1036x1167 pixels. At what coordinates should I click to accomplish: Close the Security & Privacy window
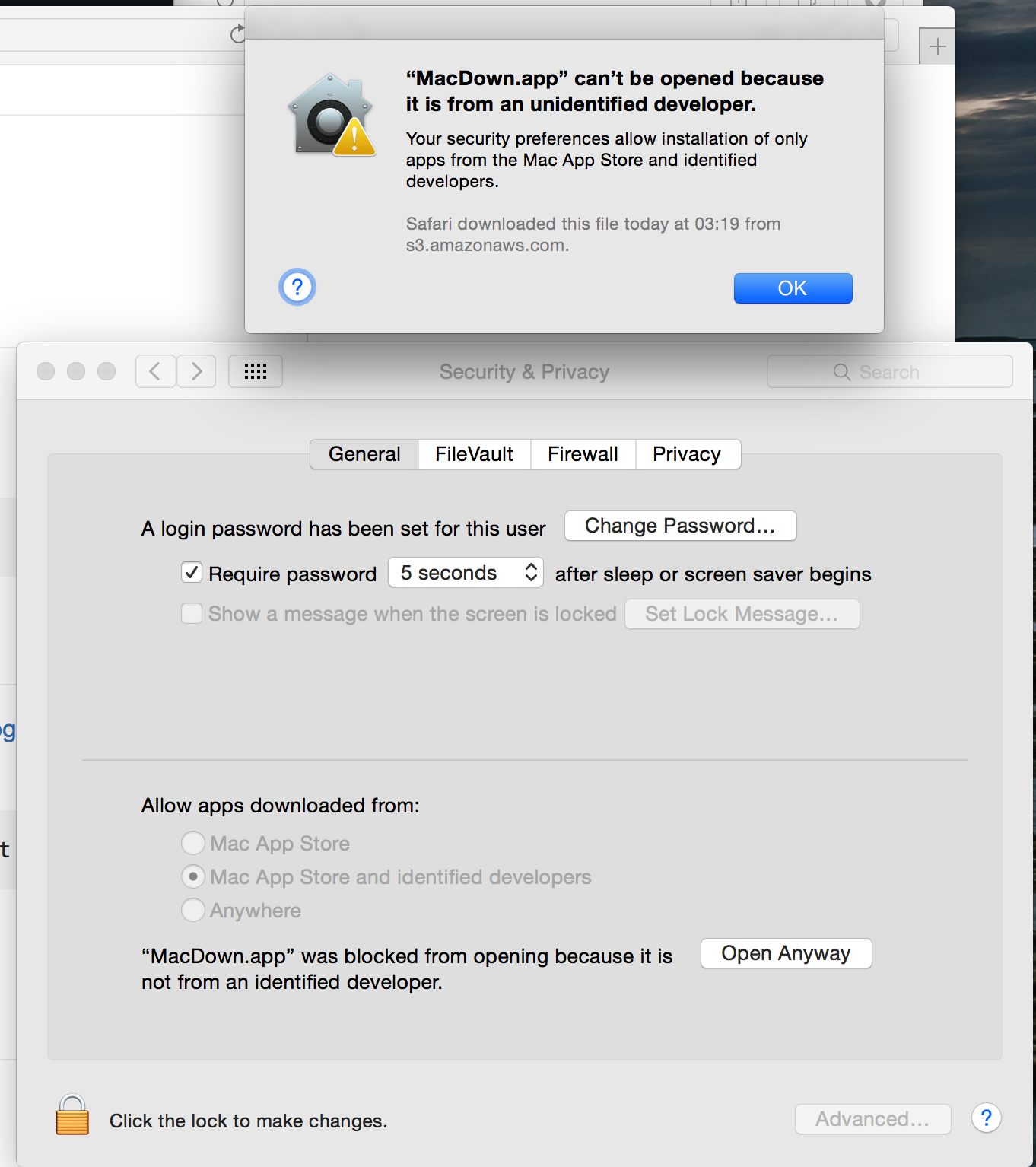[46, 371]
